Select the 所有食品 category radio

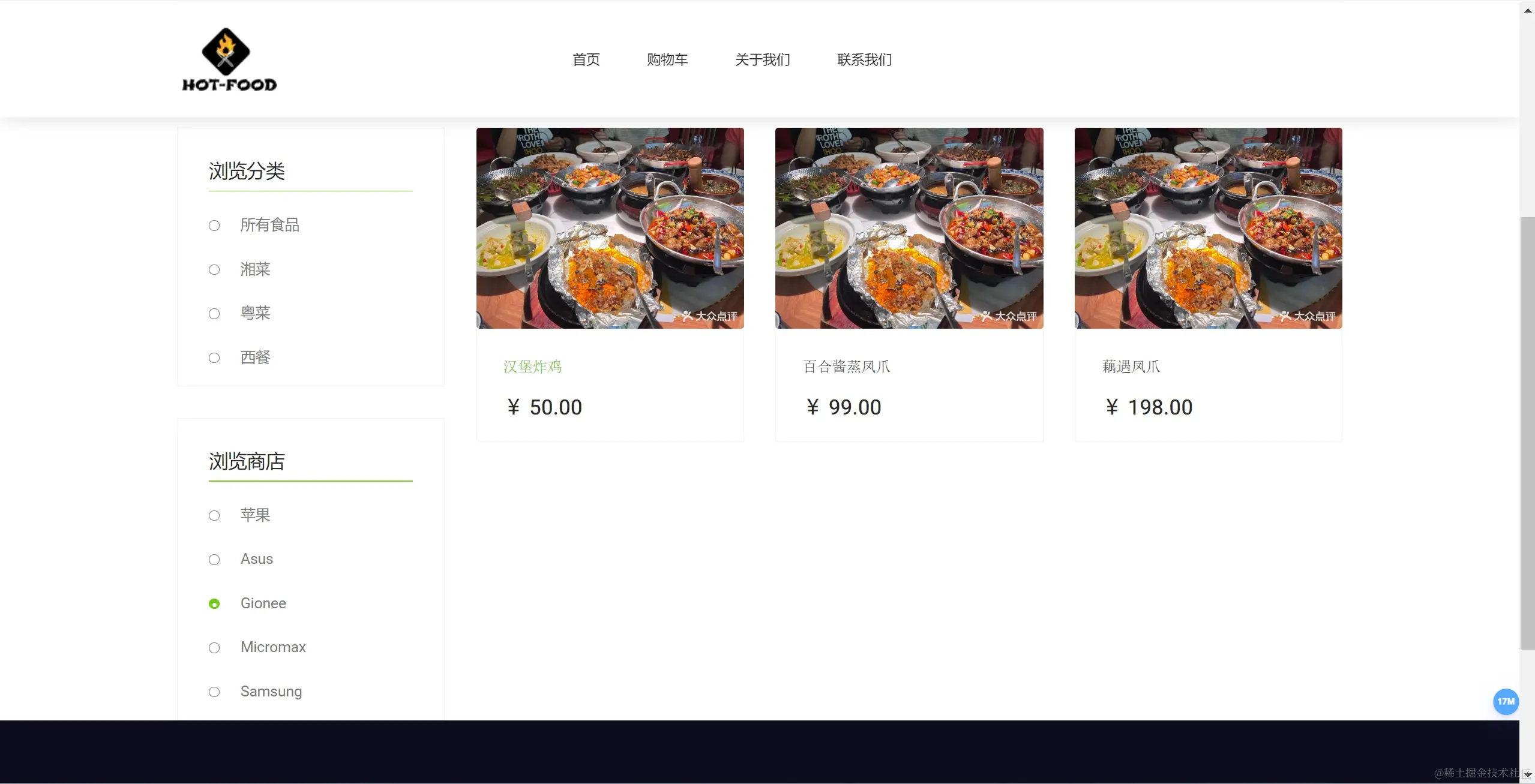click(214, 226)
